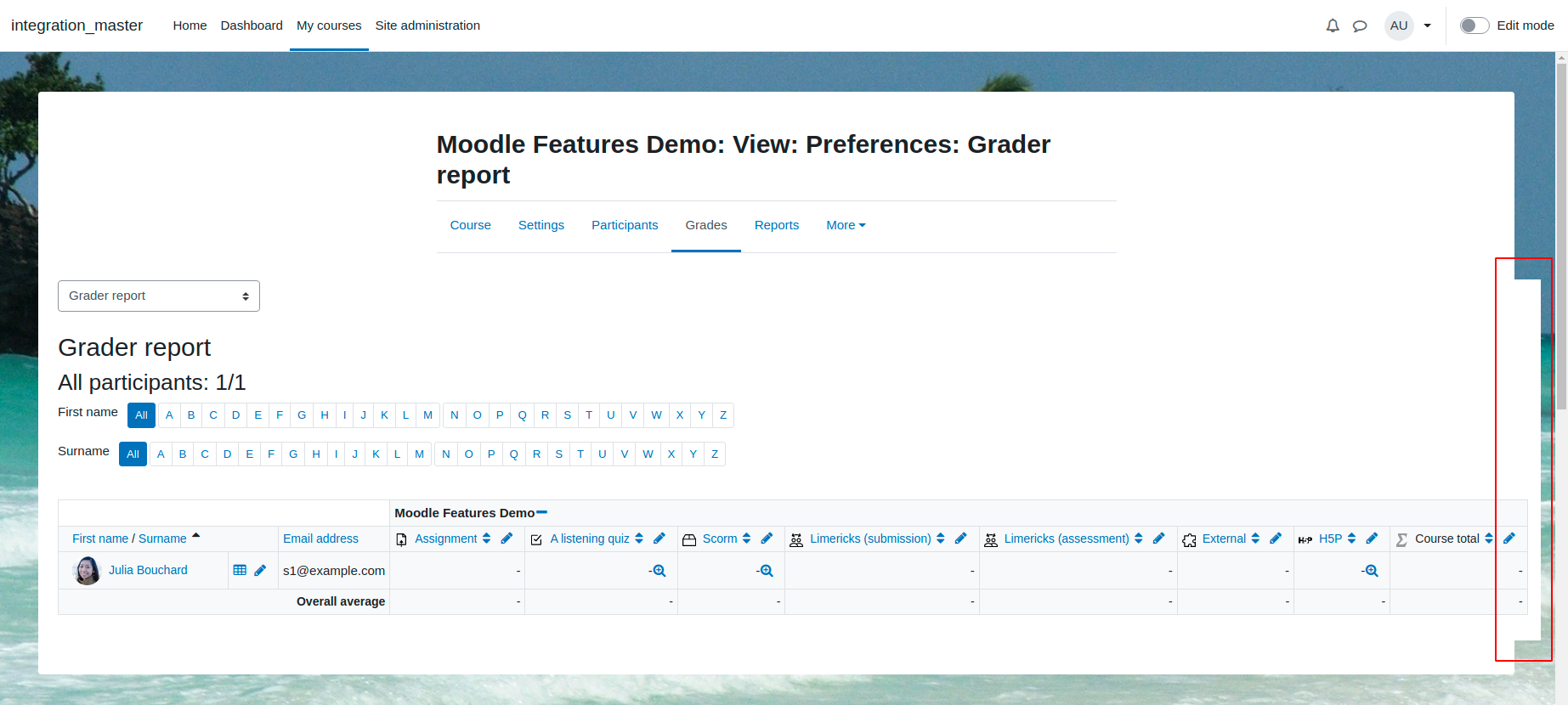Open the Assignment activity link

(446, 539)
